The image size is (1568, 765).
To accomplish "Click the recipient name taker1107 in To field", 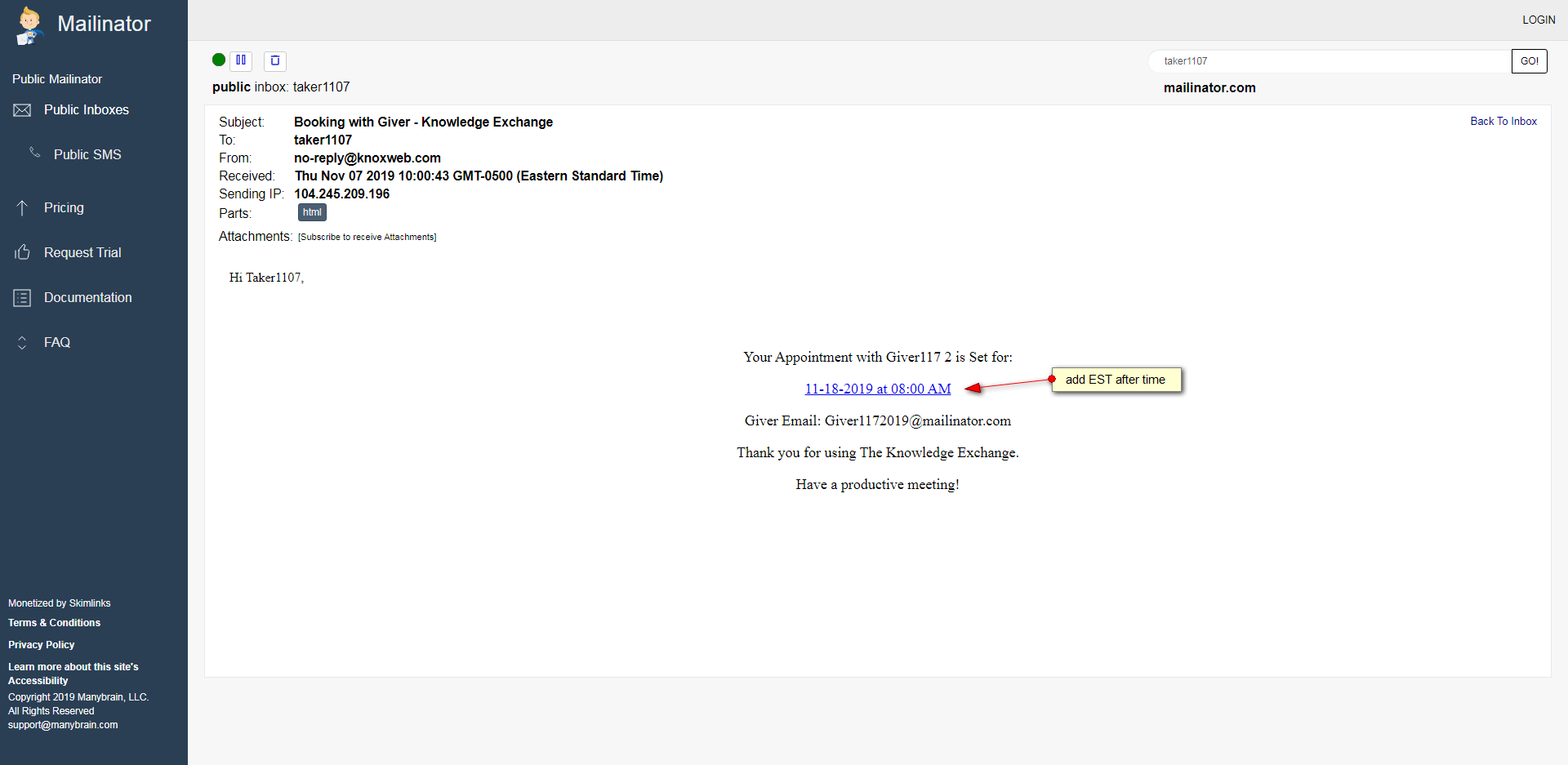I will point(323,140).
